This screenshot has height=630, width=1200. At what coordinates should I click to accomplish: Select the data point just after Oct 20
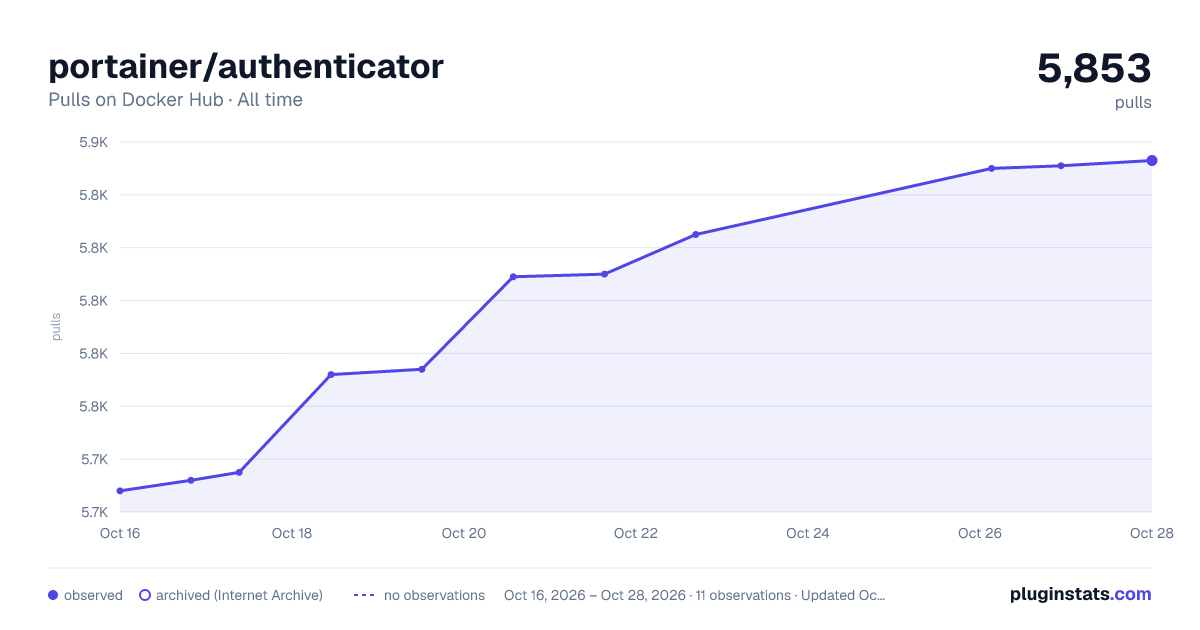tap(513, 277)
